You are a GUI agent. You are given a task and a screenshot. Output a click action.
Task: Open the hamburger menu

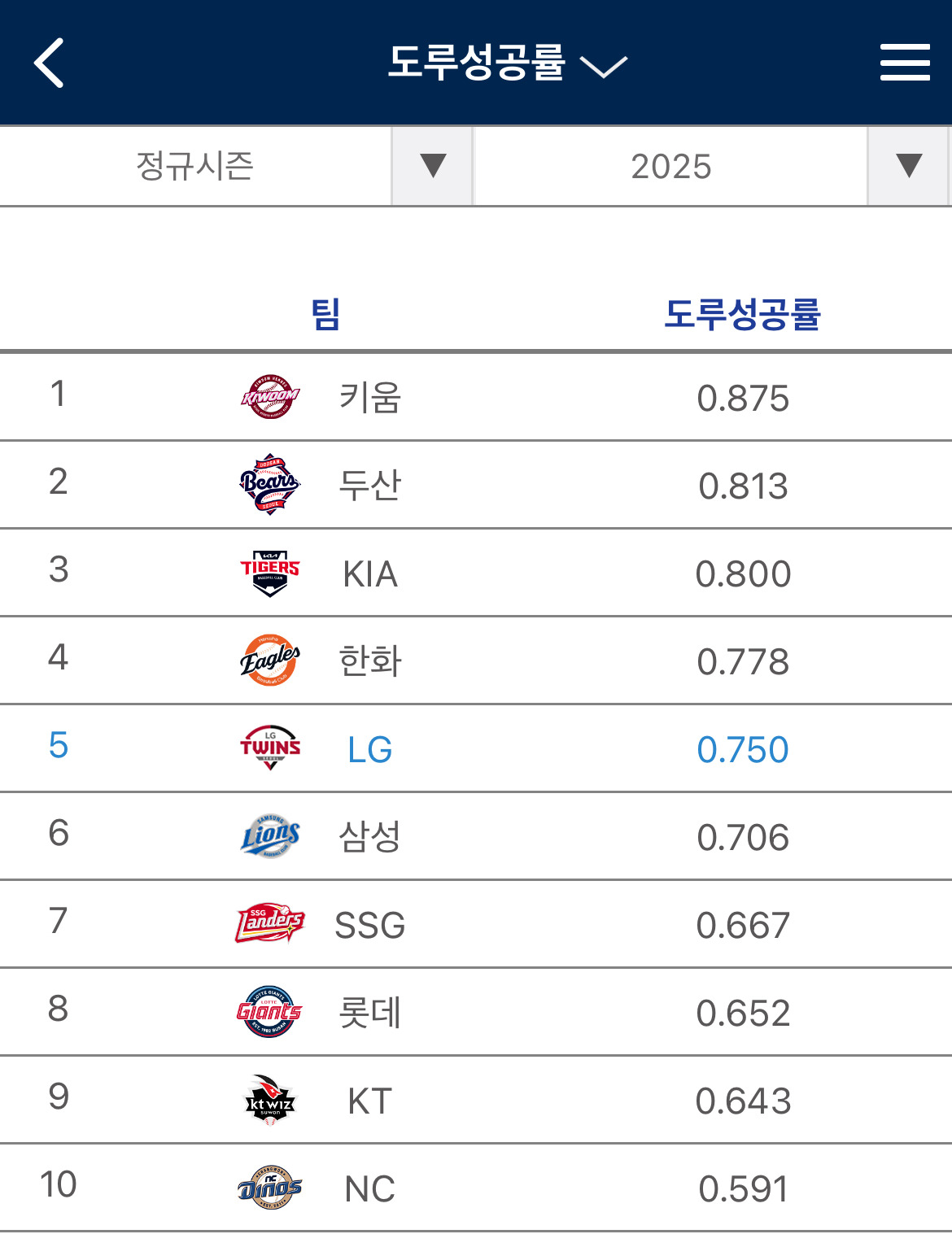pyautogui.click(x=905, y=63)
